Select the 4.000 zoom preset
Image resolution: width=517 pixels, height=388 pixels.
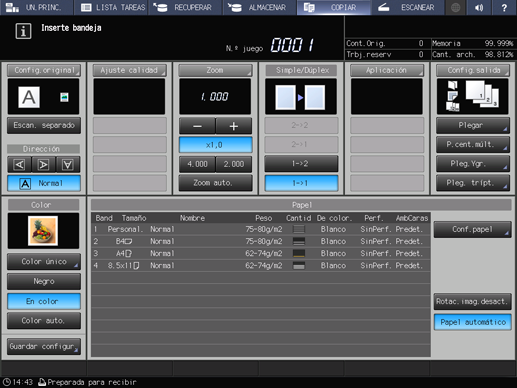coord(197,164)
